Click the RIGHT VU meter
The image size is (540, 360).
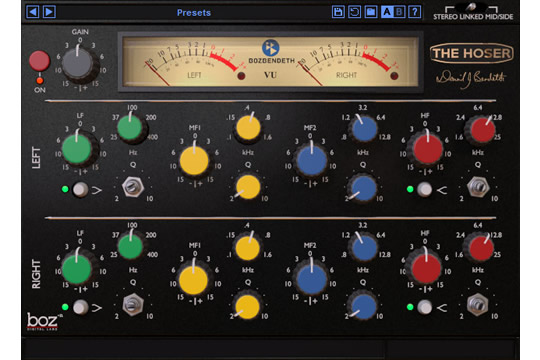tap(348, 62)
